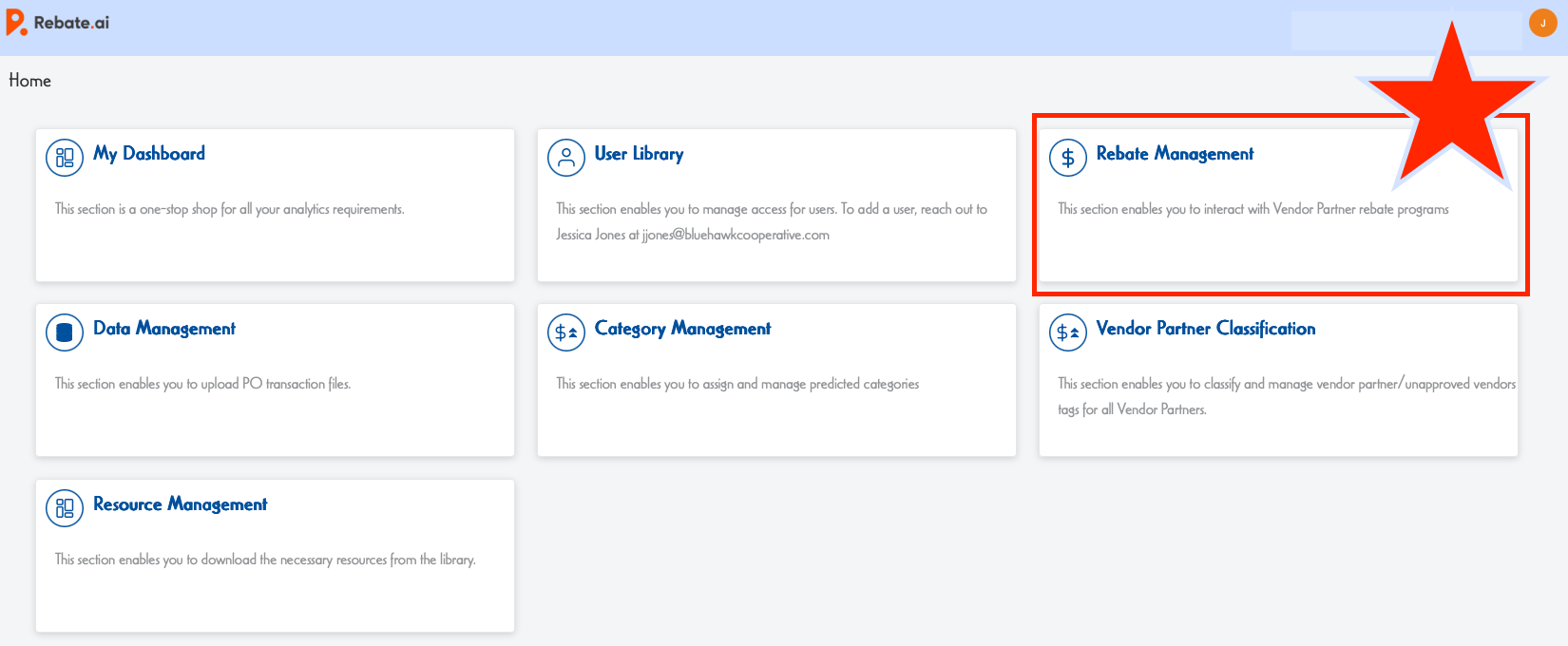Open Category Management title
The image size is (1568, 646).
point(682,329)
